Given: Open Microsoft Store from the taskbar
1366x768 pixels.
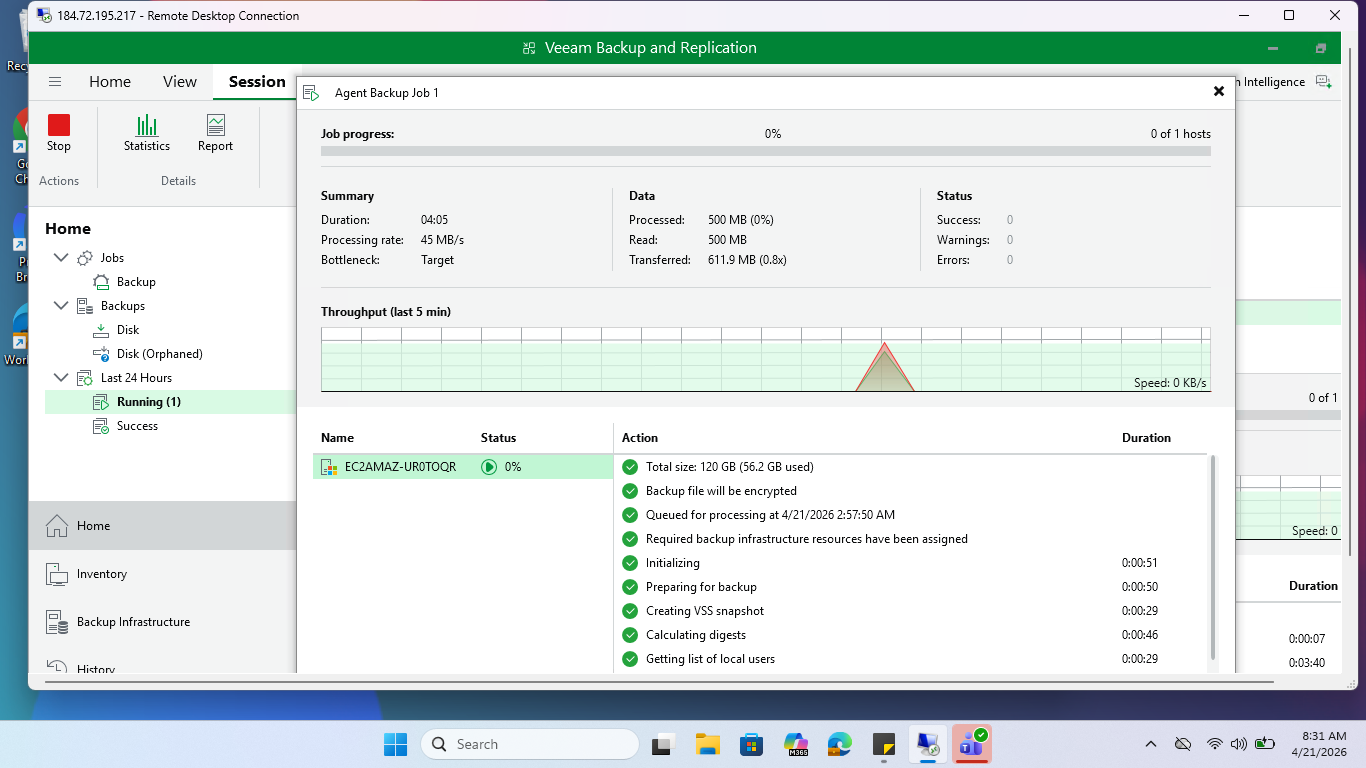Looking at the screenshot, I should click(x=752, y=744).
